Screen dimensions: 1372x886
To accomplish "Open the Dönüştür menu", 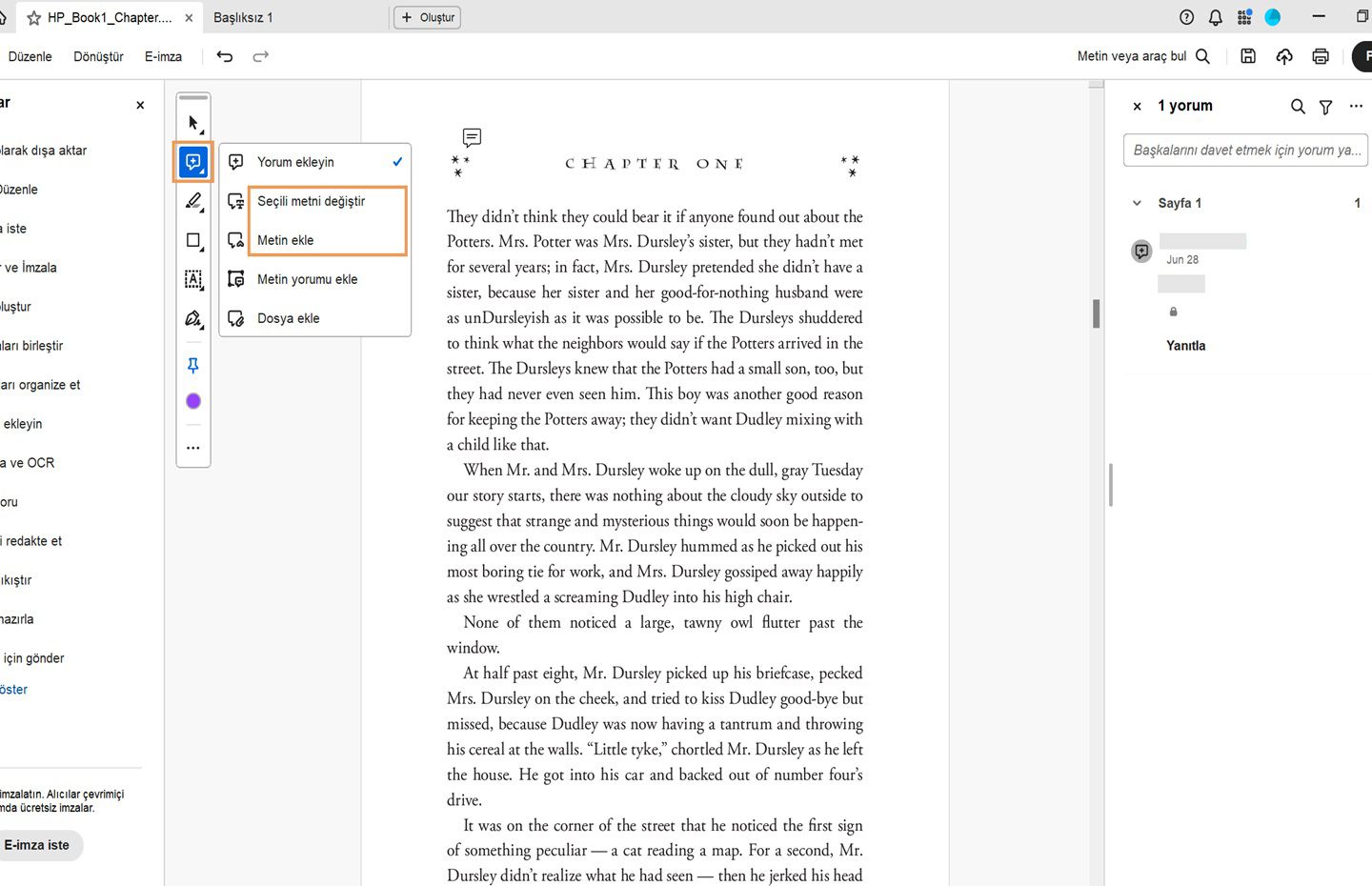I will 98,56.
